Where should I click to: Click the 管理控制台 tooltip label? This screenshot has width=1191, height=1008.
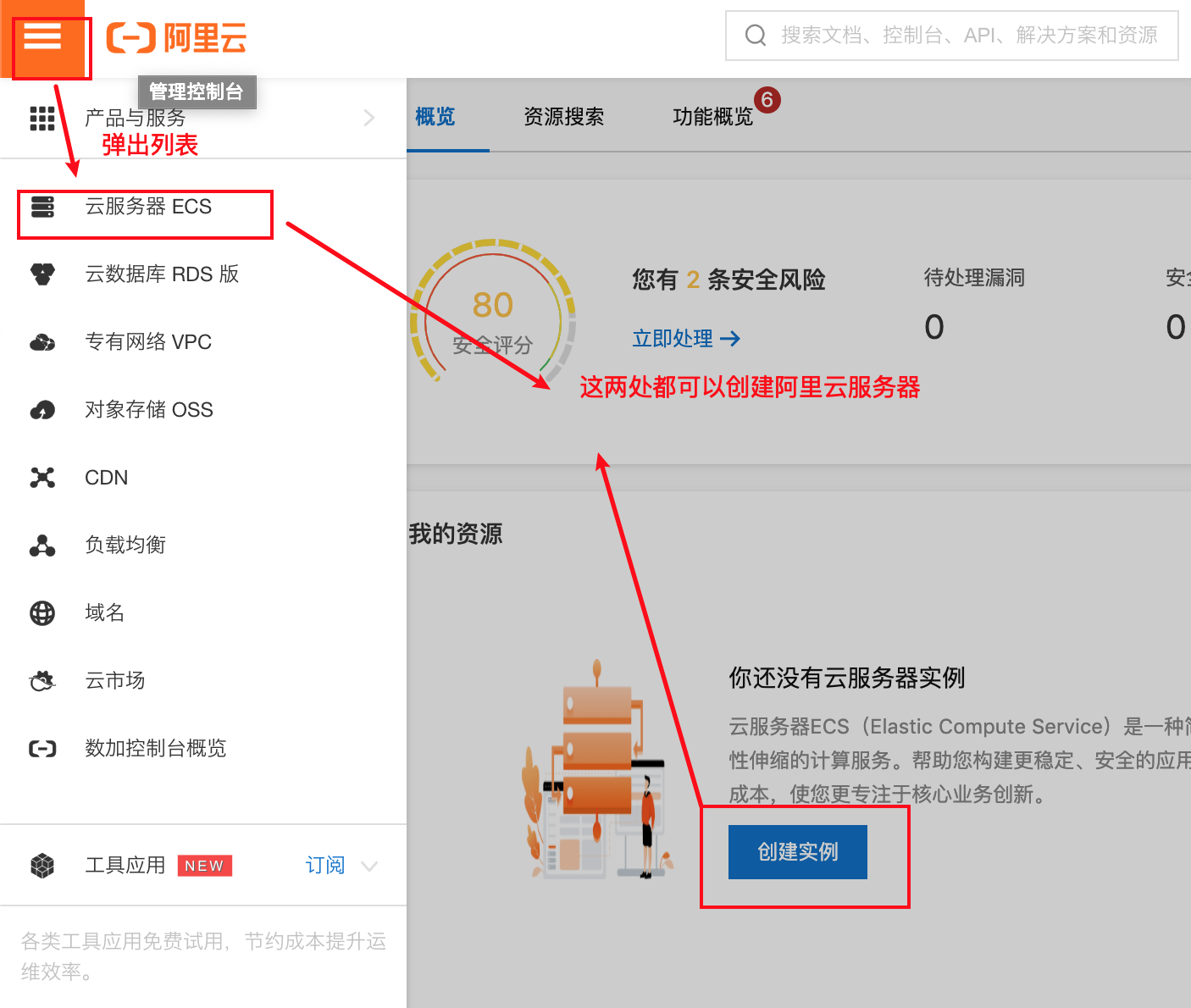(x=197, y=91)
